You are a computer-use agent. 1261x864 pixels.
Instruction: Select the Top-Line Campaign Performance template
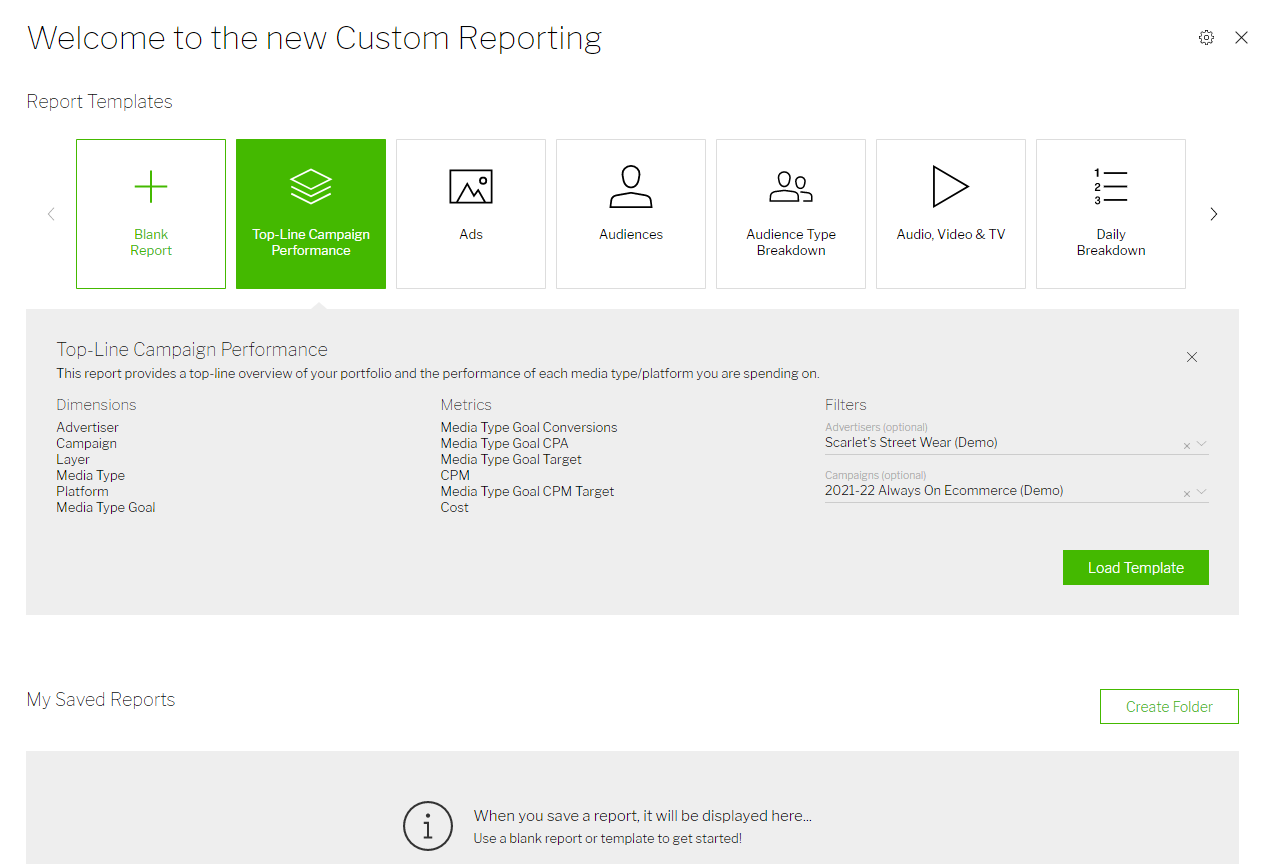[311, 214]
